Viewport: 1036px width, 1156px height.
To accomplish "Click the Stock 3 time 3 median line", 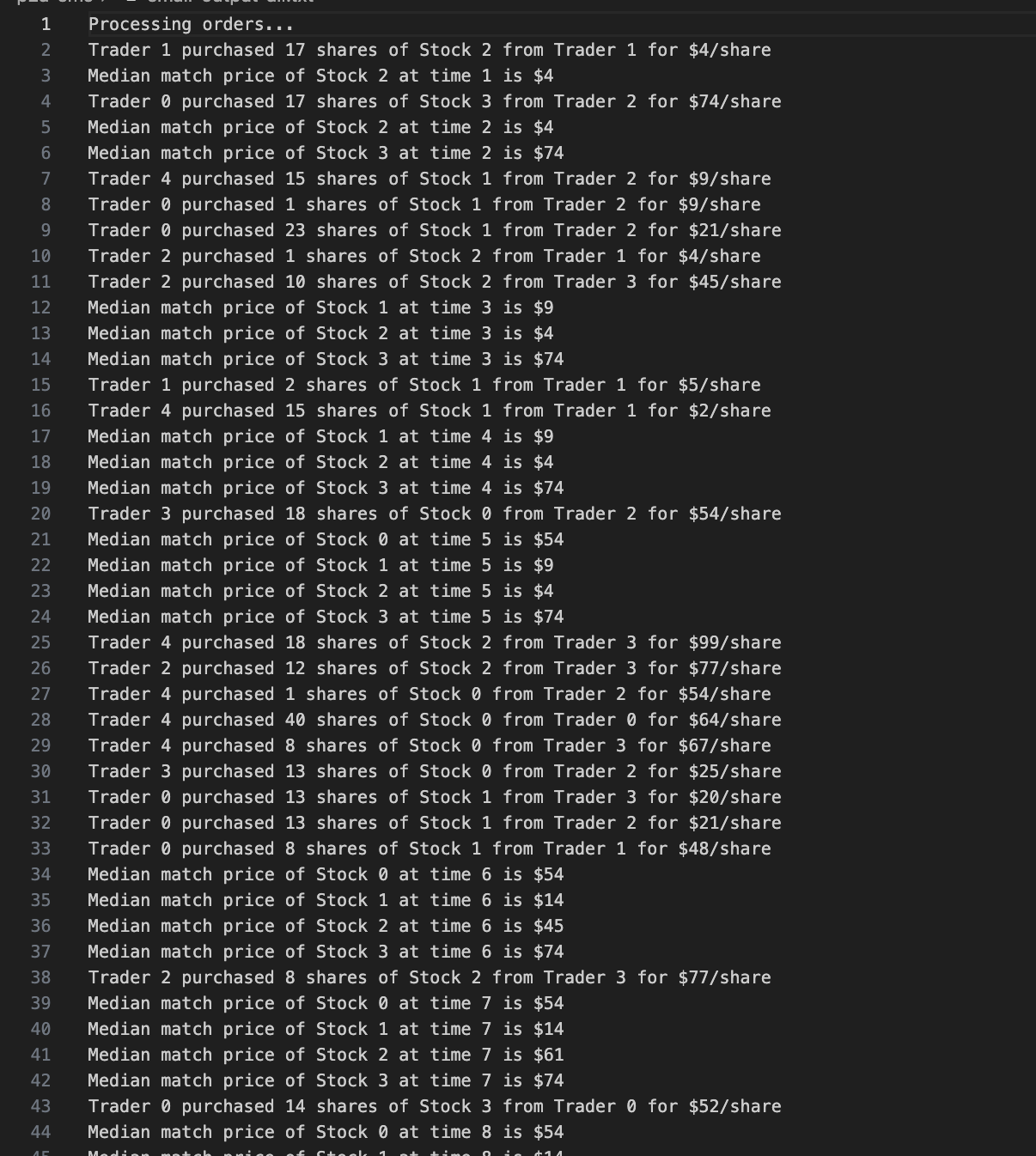I will [x=326, y=359].
